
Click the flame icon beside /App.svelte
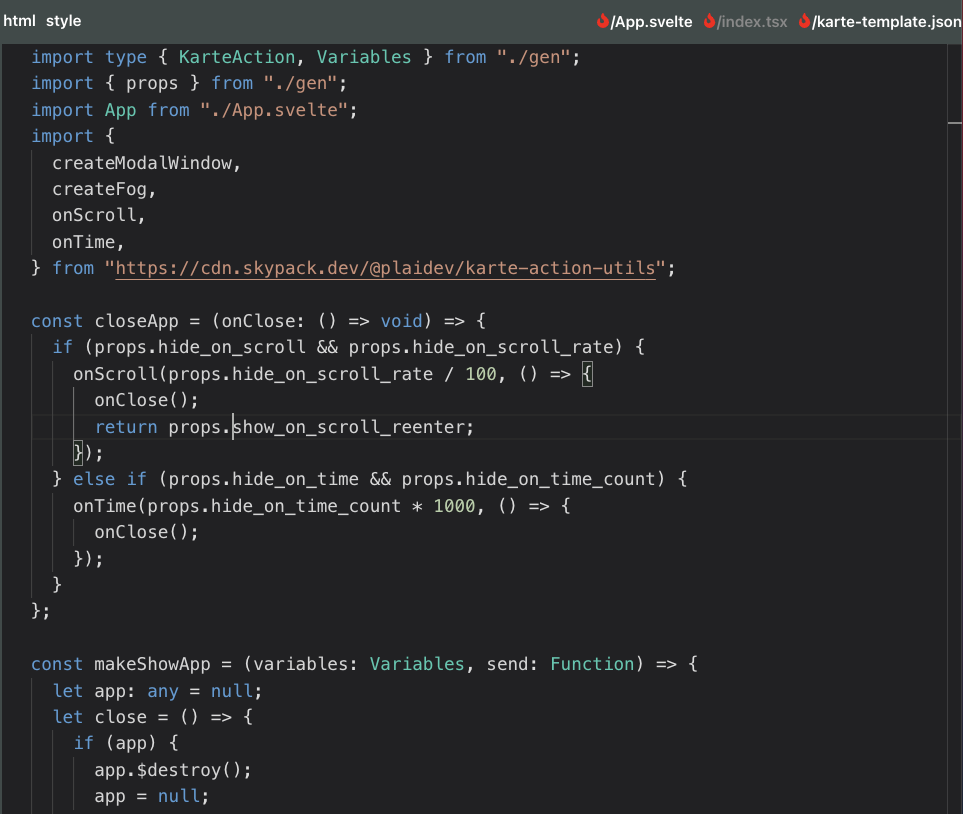pos(603,21)
